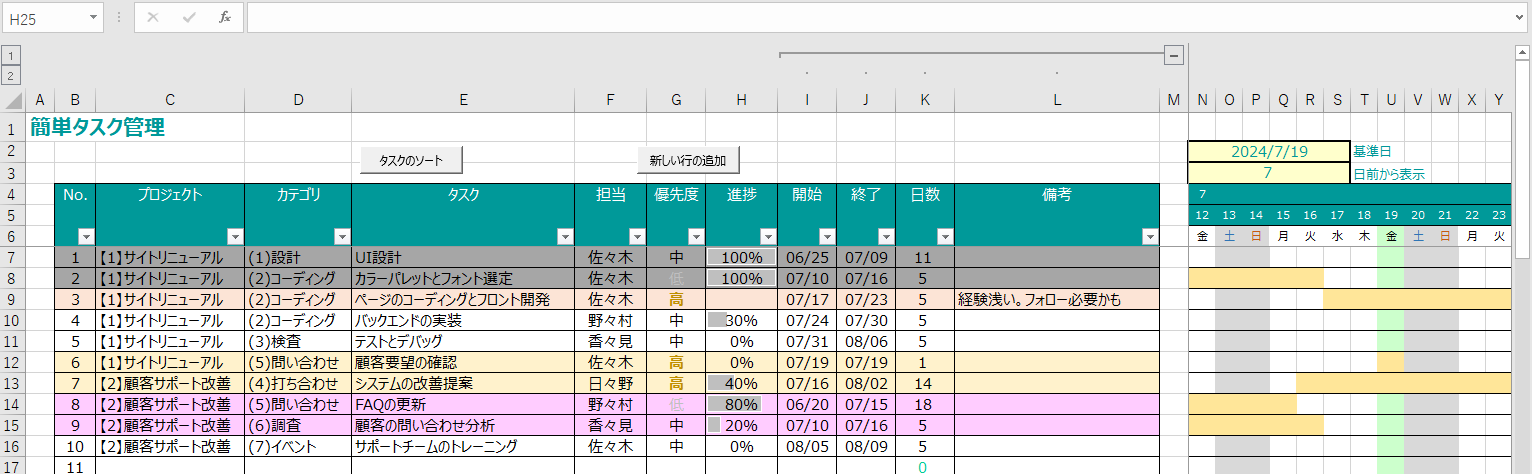Open the Name Box dropdown arrow
The width and height of the screenshot is (1532, 474).
click(94, 17)
